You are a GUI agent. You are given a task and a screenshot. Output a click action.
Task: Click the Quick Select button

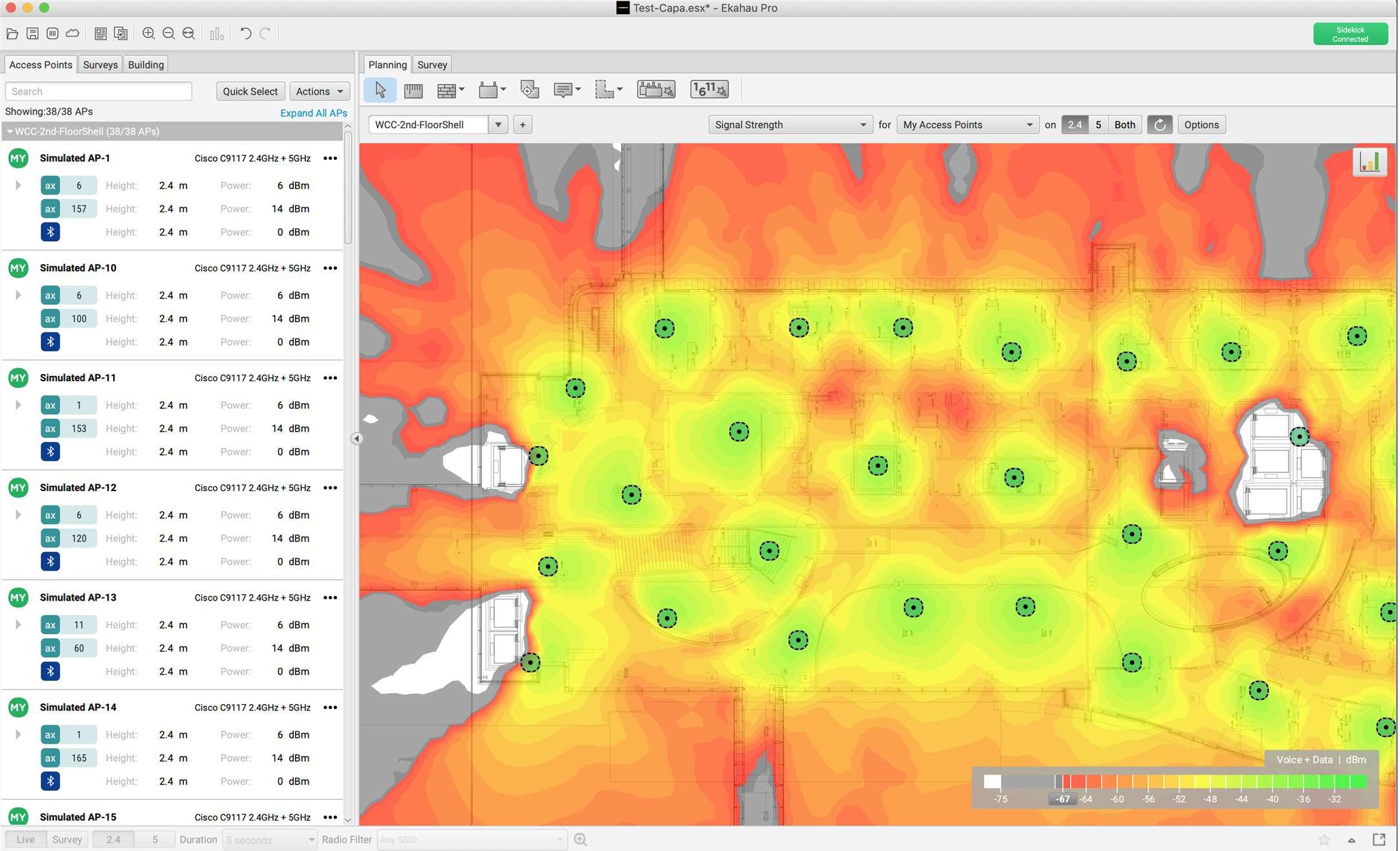250,91
